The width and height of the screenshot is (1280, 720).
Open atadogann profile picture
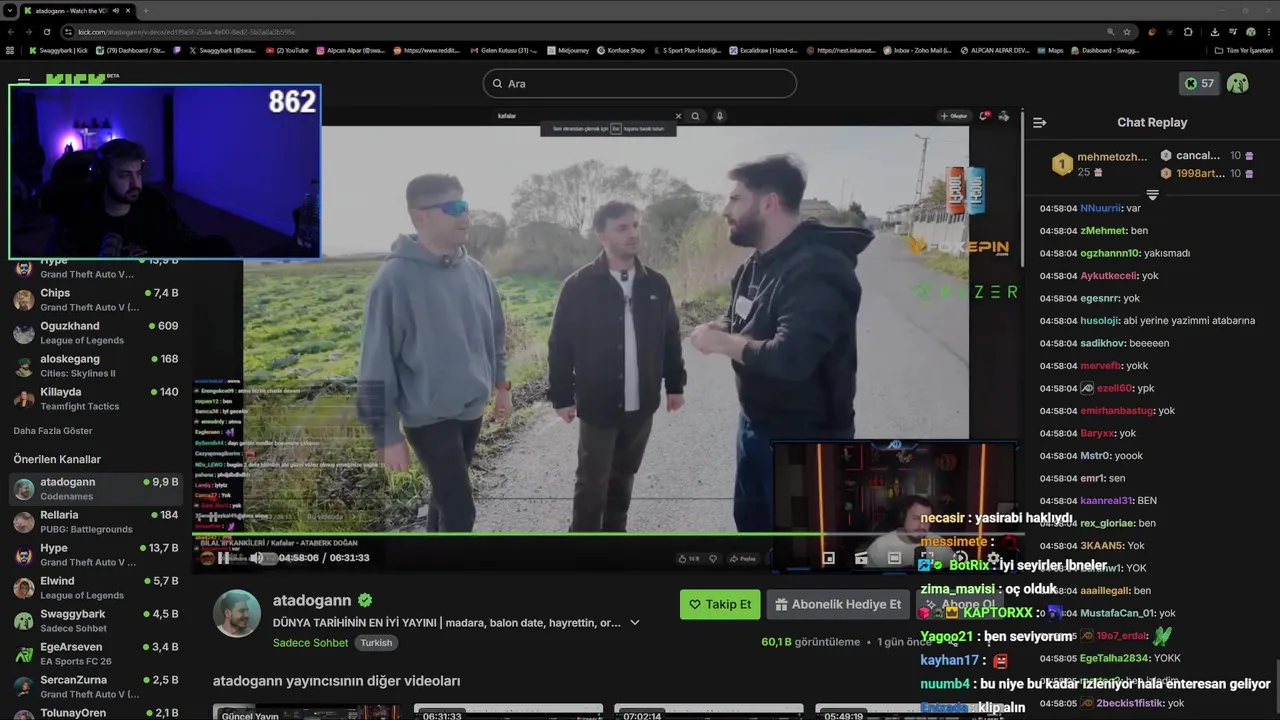[x=237, y=614]
